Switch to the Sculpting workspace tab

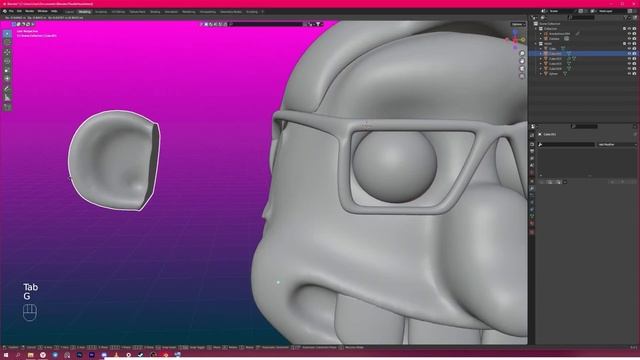[x=100, y=12]
